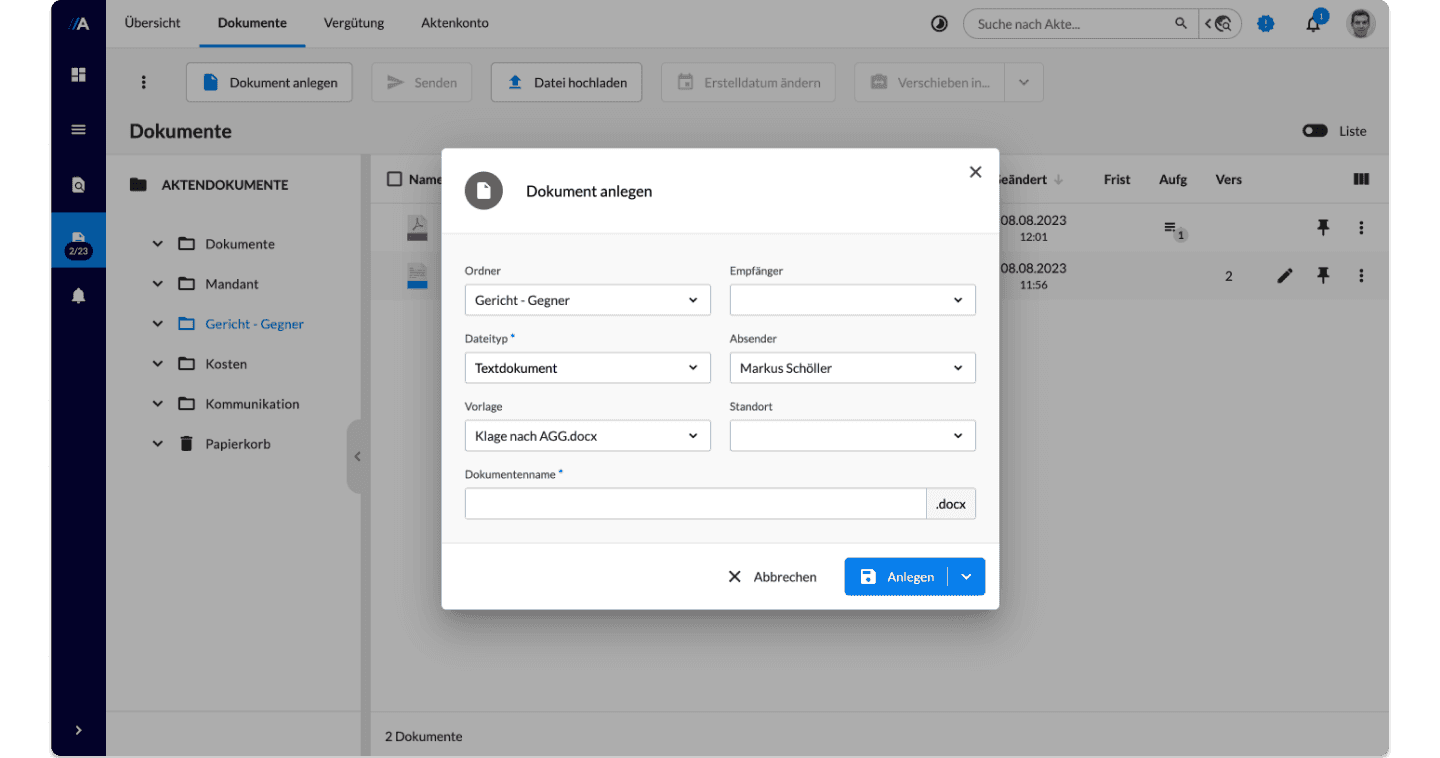1440x758 pixels.
Task: Switch to the Übersicht tab
Action: point(153,23)
